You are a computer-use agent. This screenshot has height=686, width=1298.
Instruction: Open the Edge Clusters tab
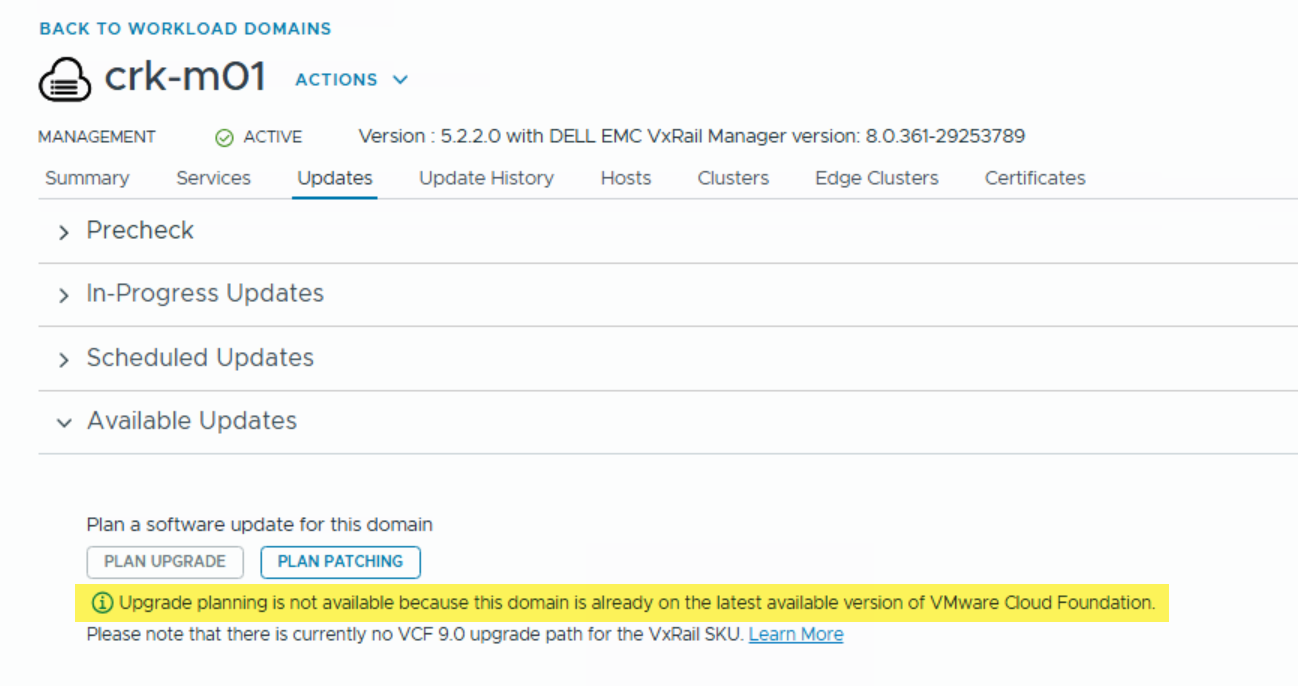pos(876,178)
